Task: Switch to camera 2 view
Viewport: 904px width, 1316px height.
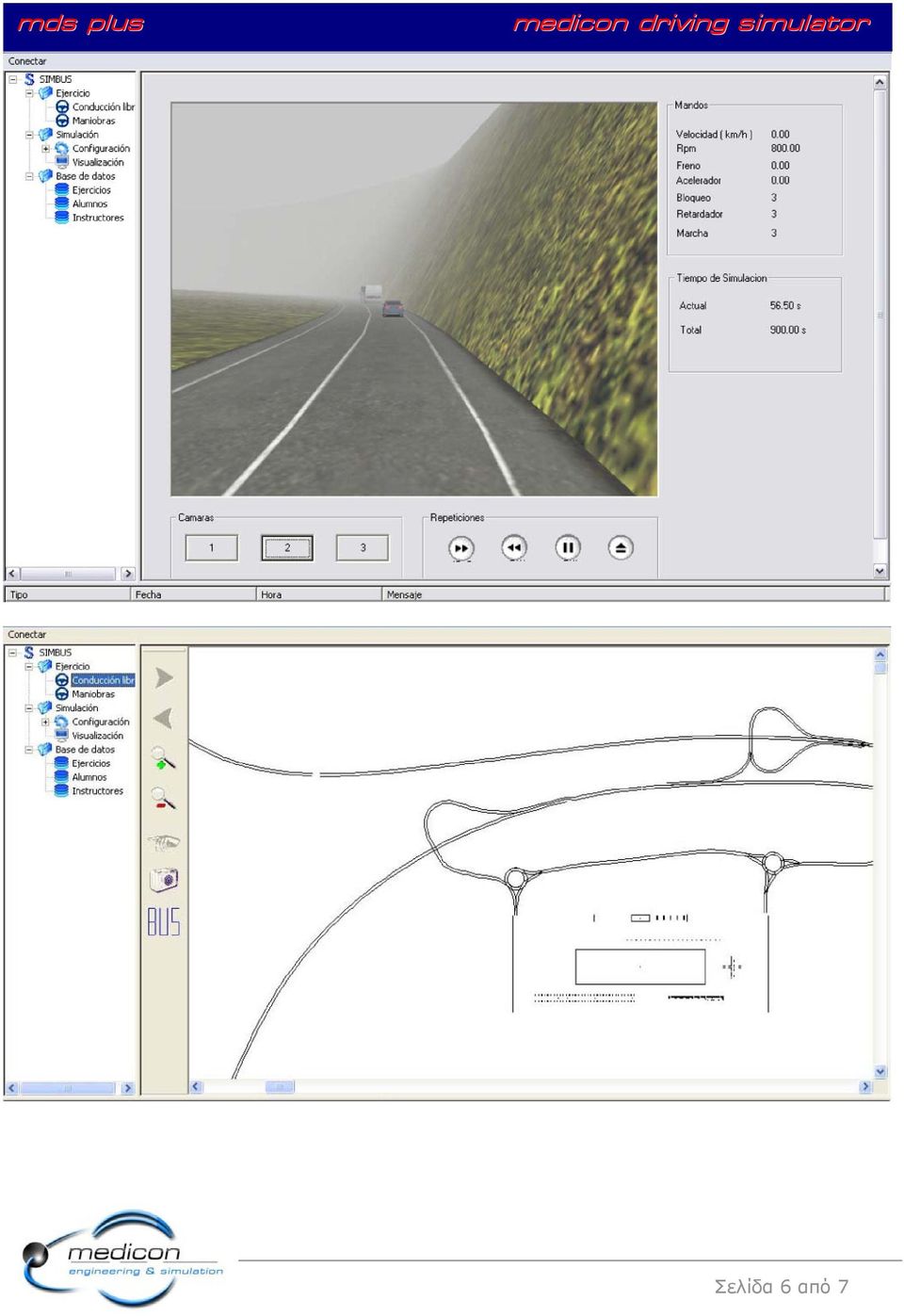Action: tap(287, 547)
